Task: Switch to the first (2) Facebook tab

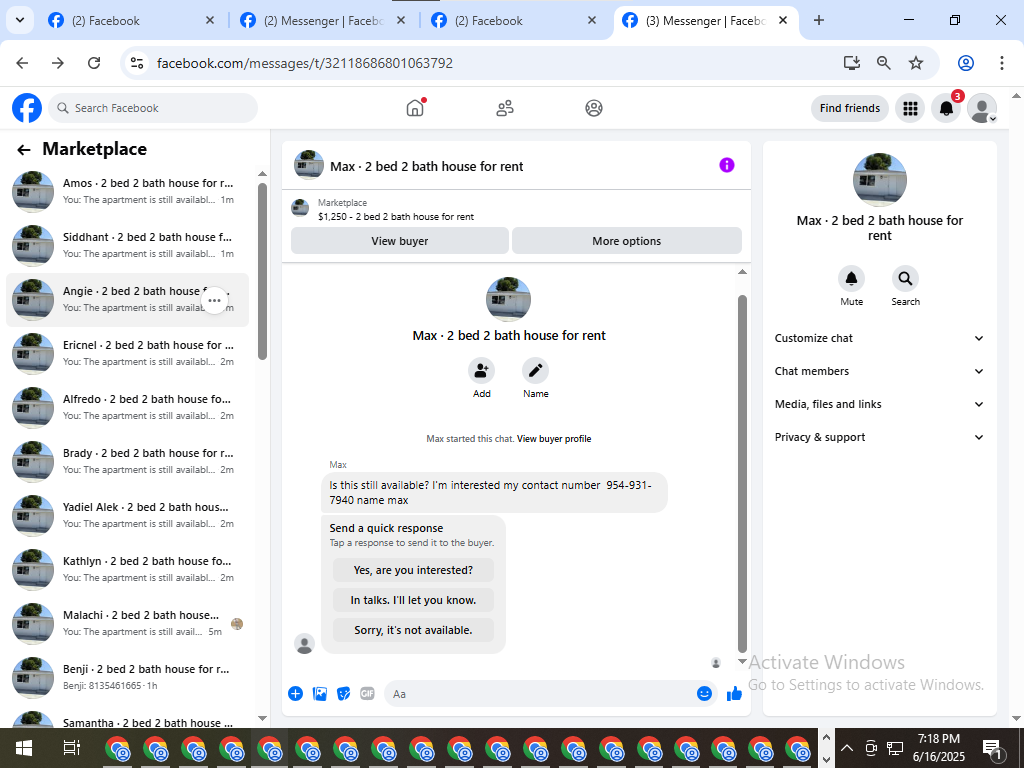Action: coord(131,21)
